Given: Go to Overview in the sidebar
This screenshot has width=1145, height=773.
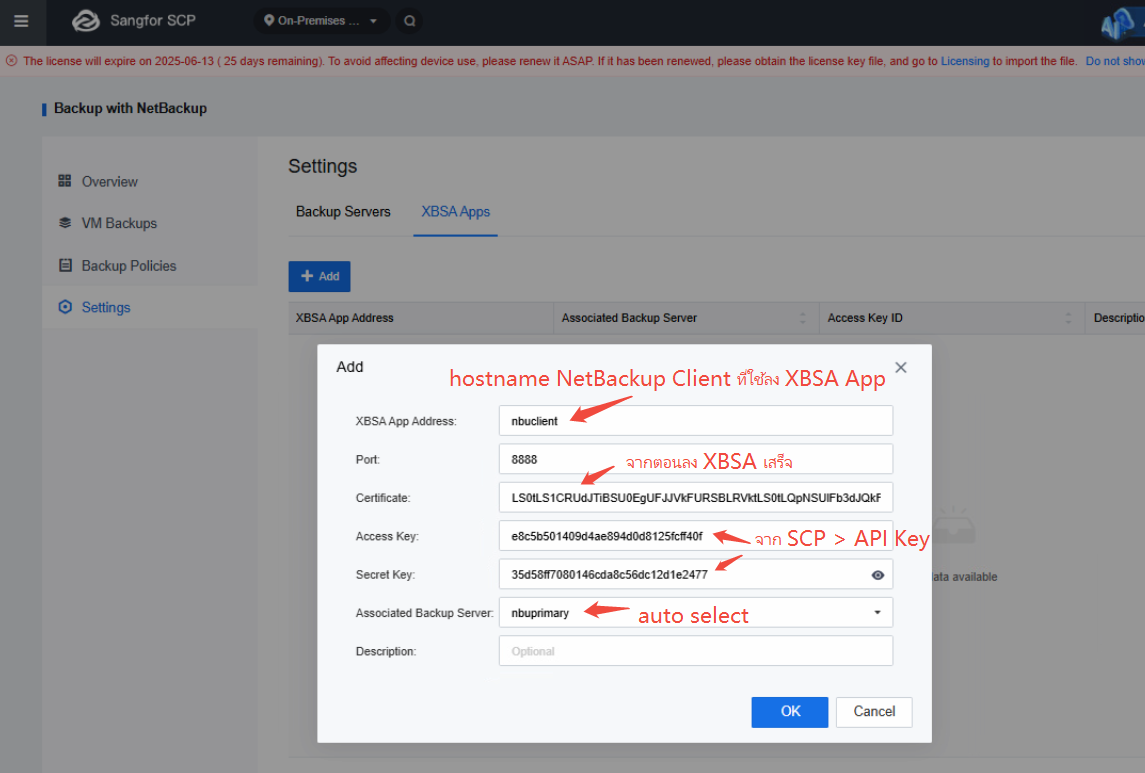Looking at the screenshot, I should (x=110, y=182).
